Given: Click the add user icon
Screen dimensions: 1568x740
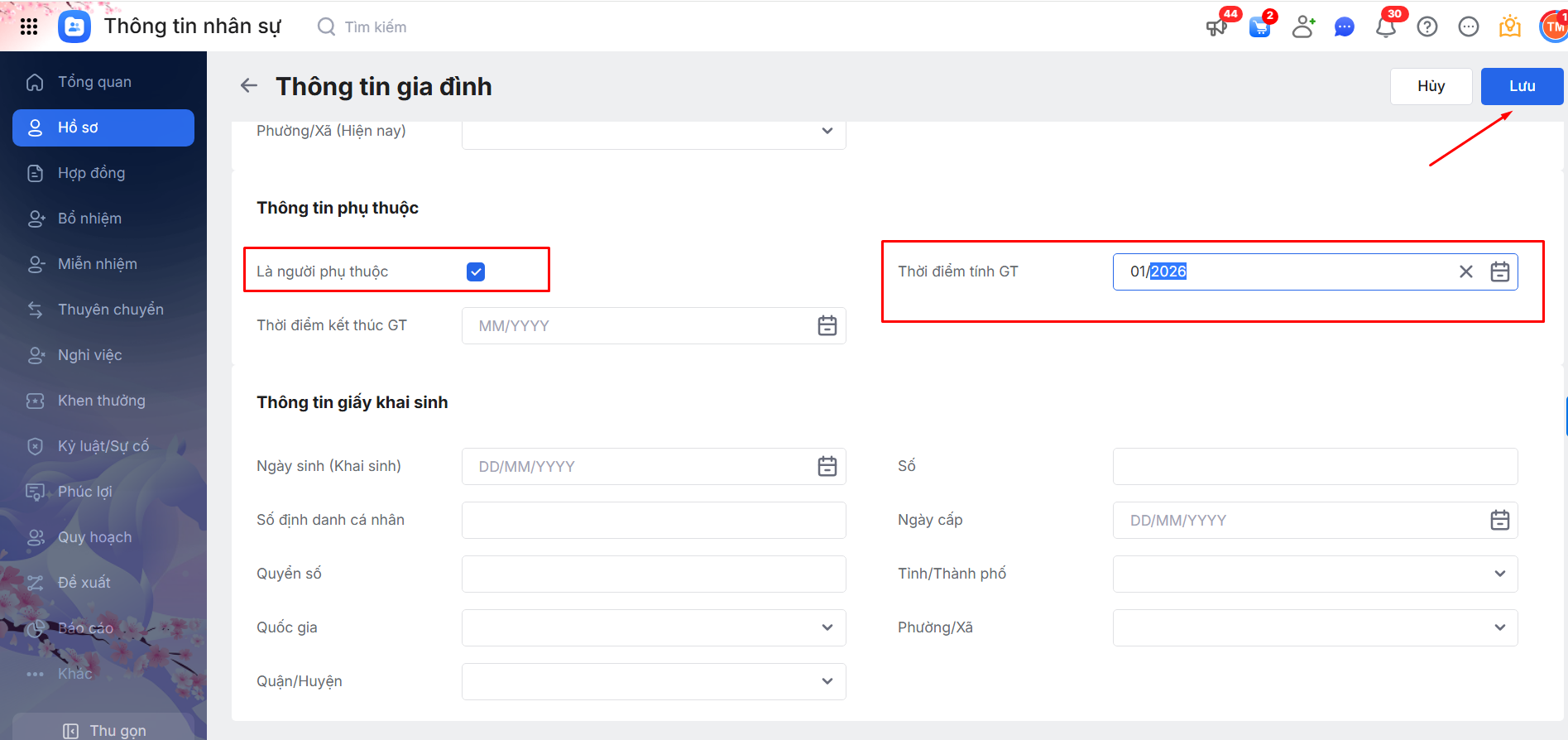Looking at the screenshot, I should 1303,27.
